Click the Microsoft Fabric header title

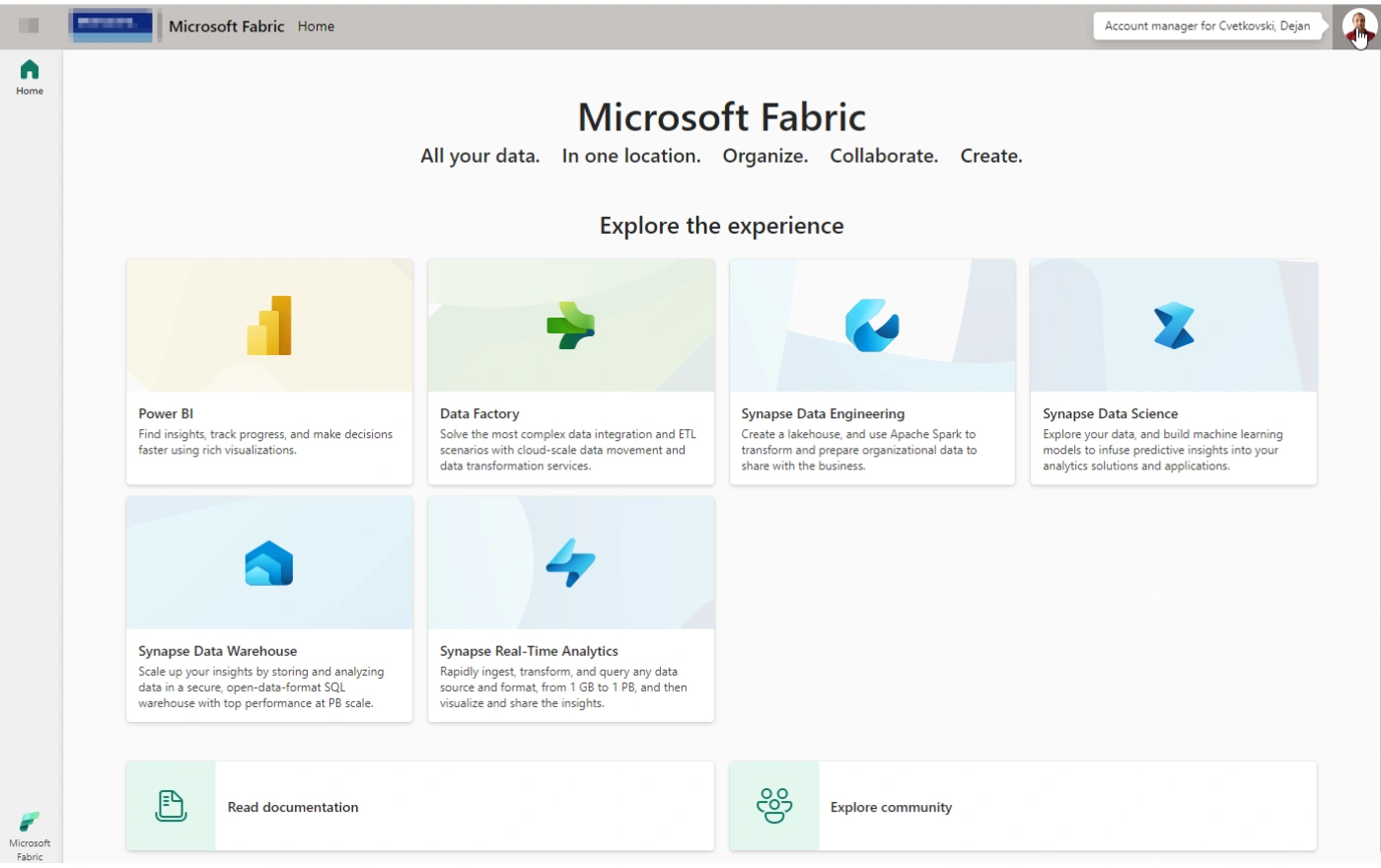[x=226, y=27]
